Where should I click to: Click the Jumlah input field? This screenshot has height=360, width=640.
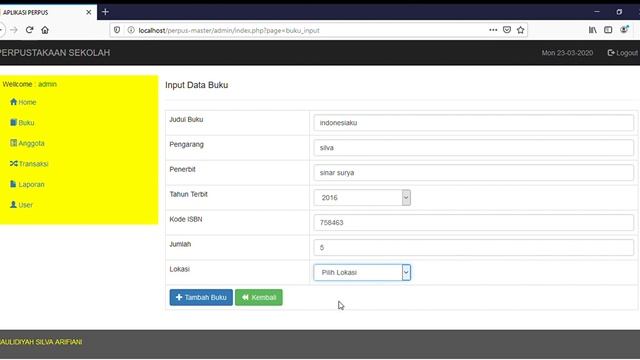point(473,247)
